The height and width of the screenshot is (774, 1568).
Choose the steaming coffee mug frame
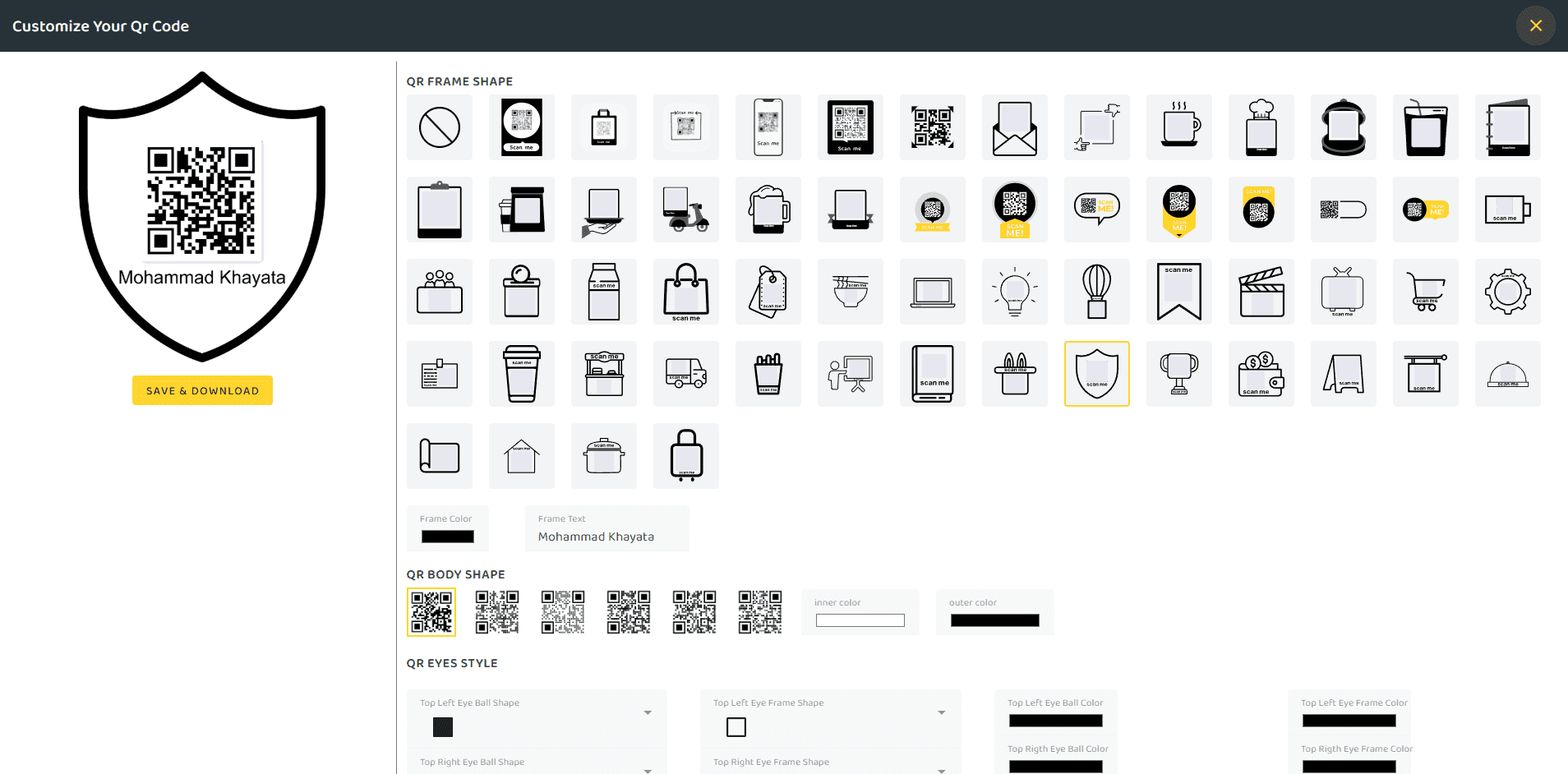[1179, 127]
